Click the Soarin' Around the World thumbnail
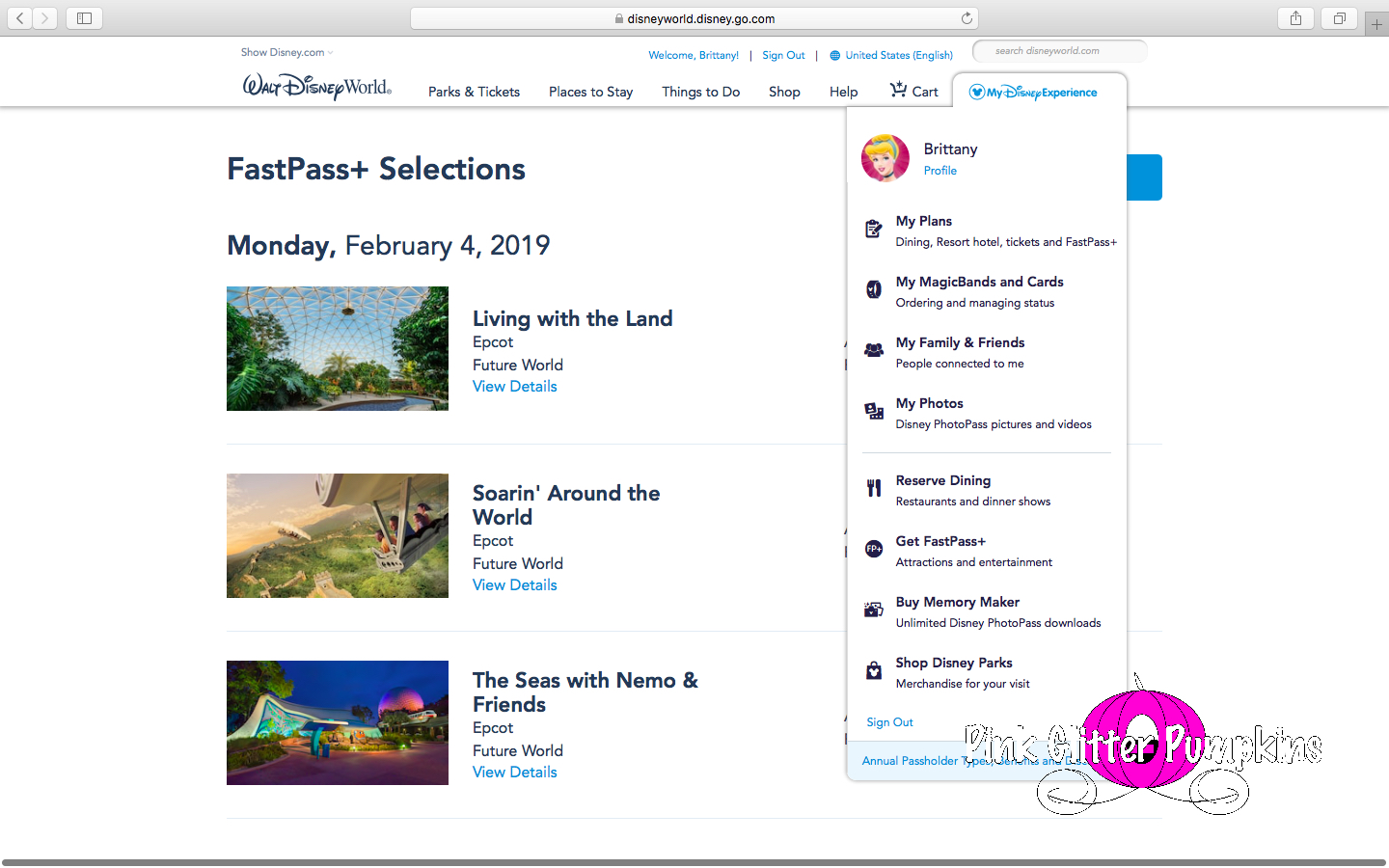This screenshot has height=868, width=1389. click(338, 535)
